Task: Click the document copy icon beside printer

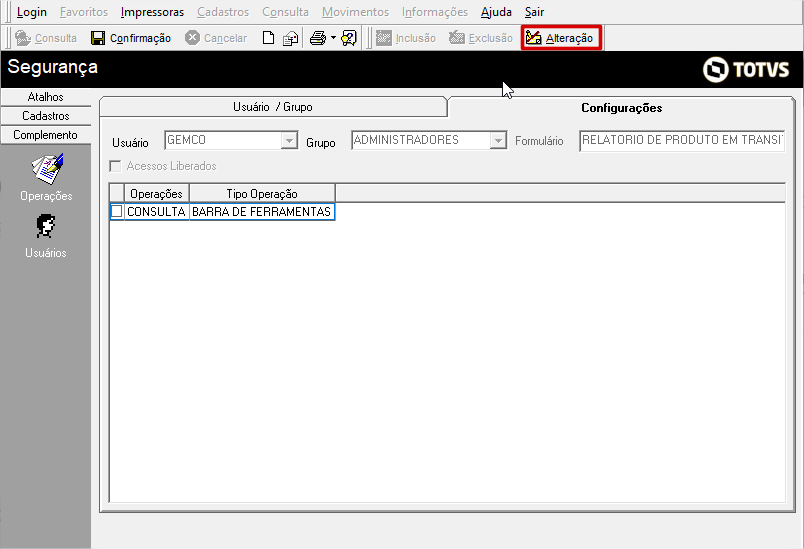Action: (291, 38)
